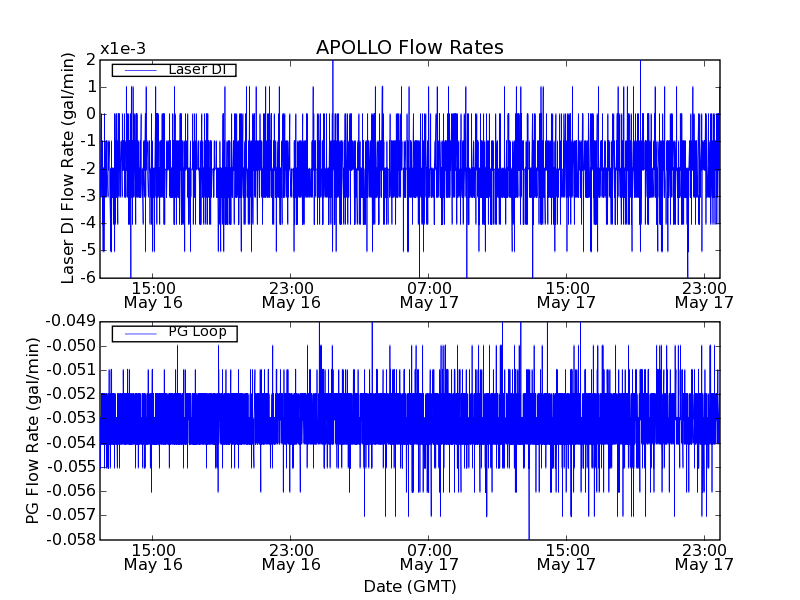Select the Laser DI legend label
Image resolution: width=800 pixels, height=600 pixels.
coord(199,70)
